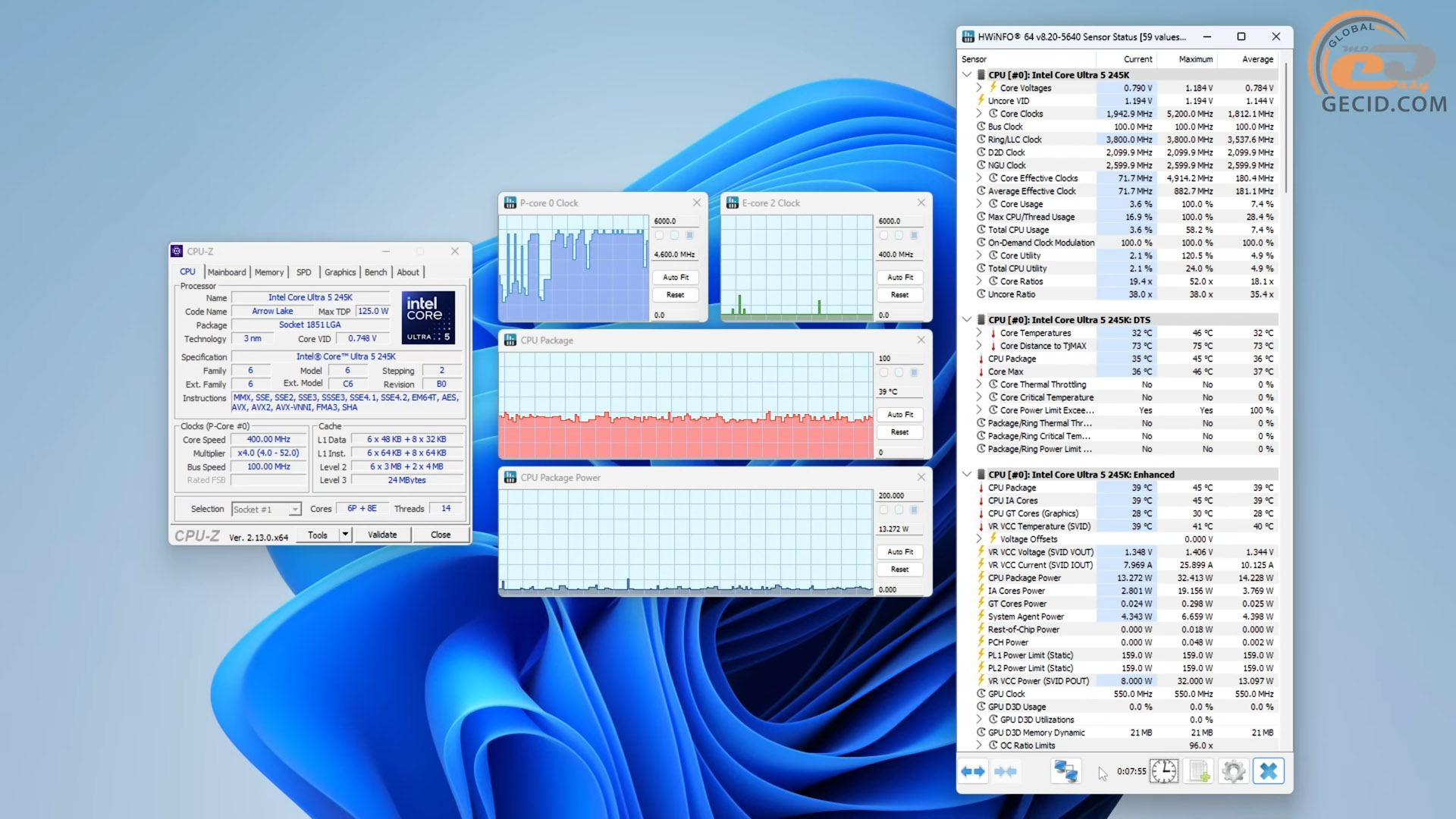This screenshot has width=1456, height=819.
Task: Collapse the CPU [#0] 245K: Enhanced group
Action: tap(966, 474)
